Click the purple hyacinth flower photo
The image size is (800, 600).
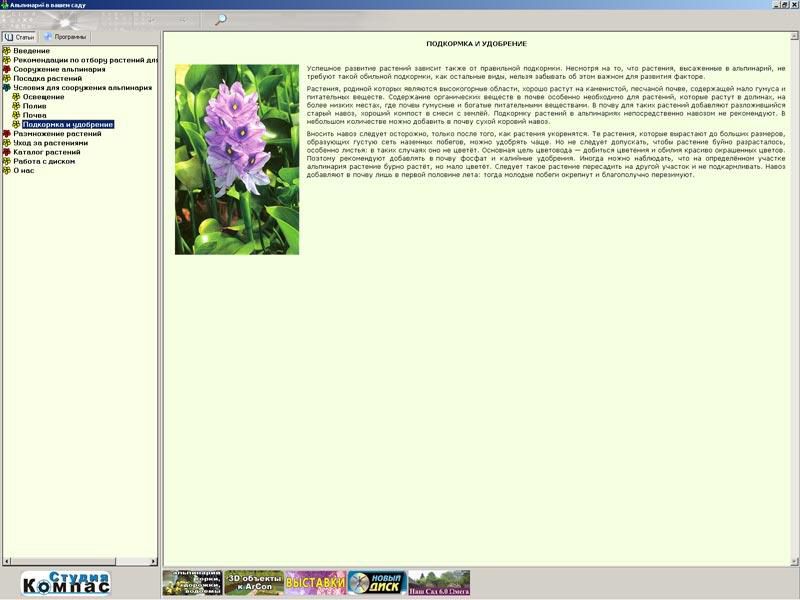pyautogui.click(x=237, y=160)
